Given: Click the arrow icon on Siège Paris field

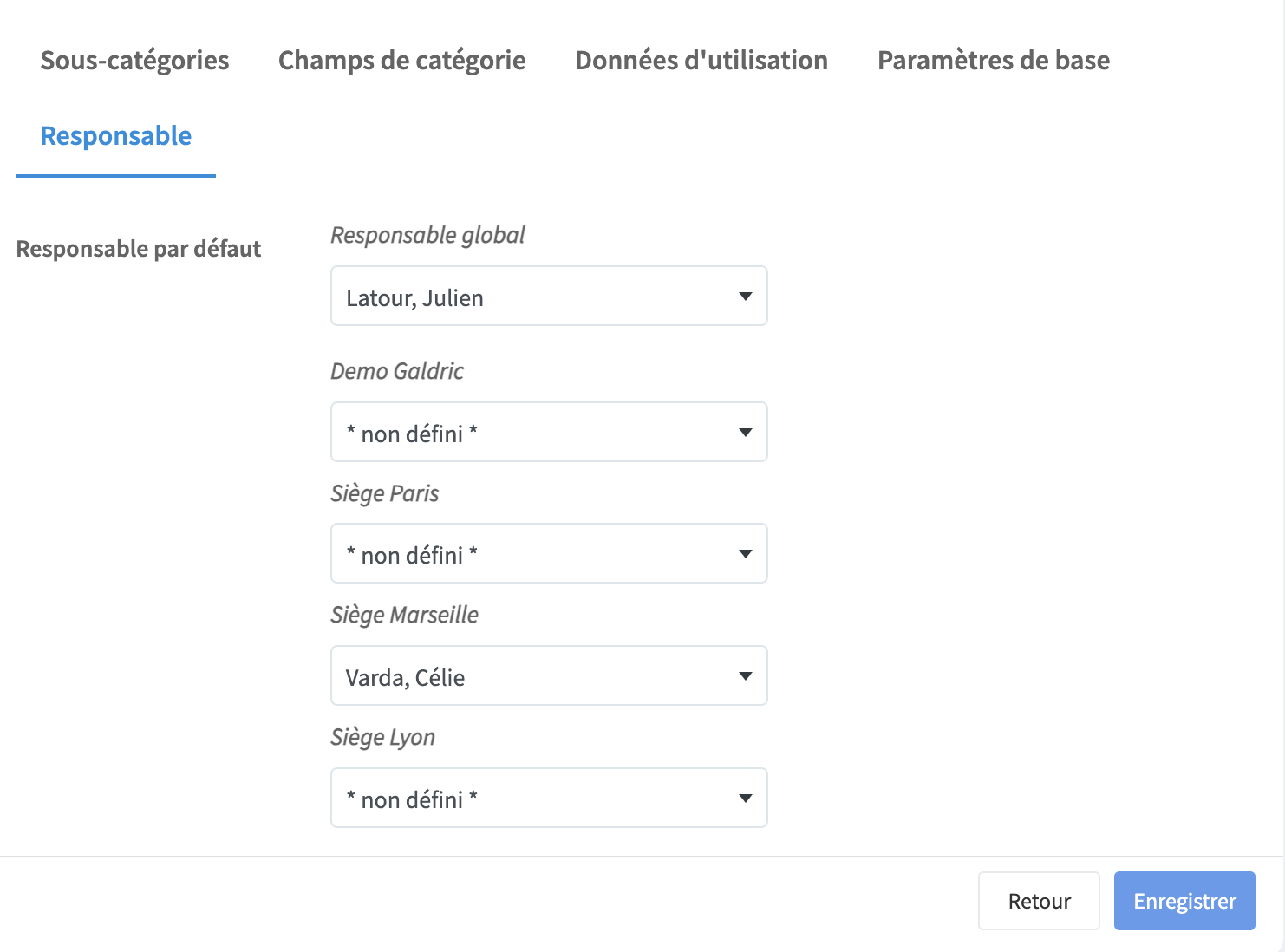Looking at the screenshot, I should point(745,554).
